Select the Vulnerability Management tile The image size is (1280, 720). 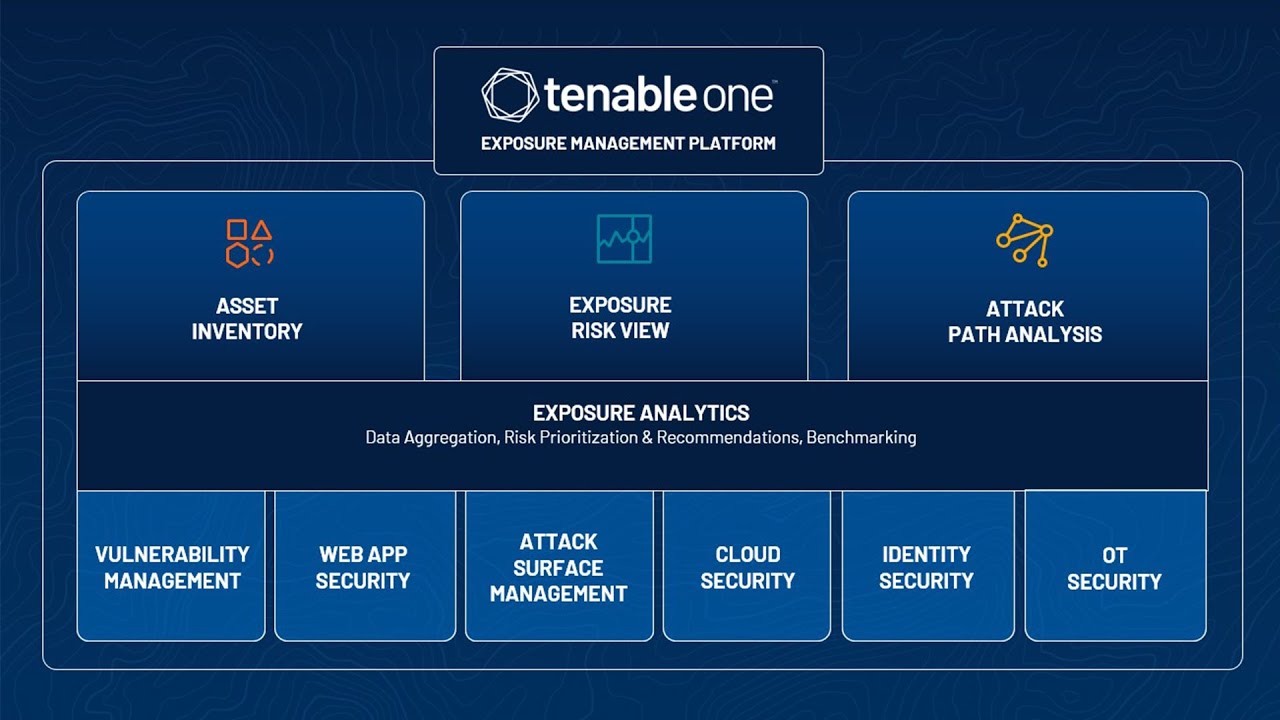(171, 566)
